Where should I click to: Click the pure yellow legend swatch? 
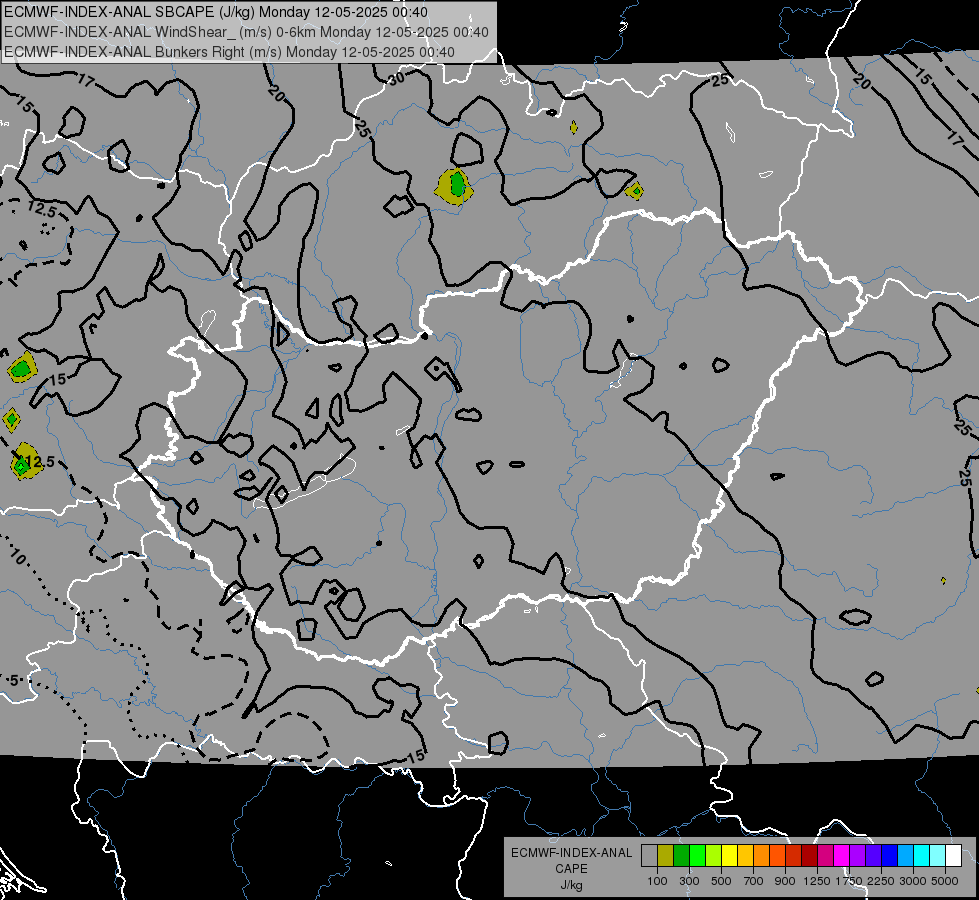tap(729, 855)
